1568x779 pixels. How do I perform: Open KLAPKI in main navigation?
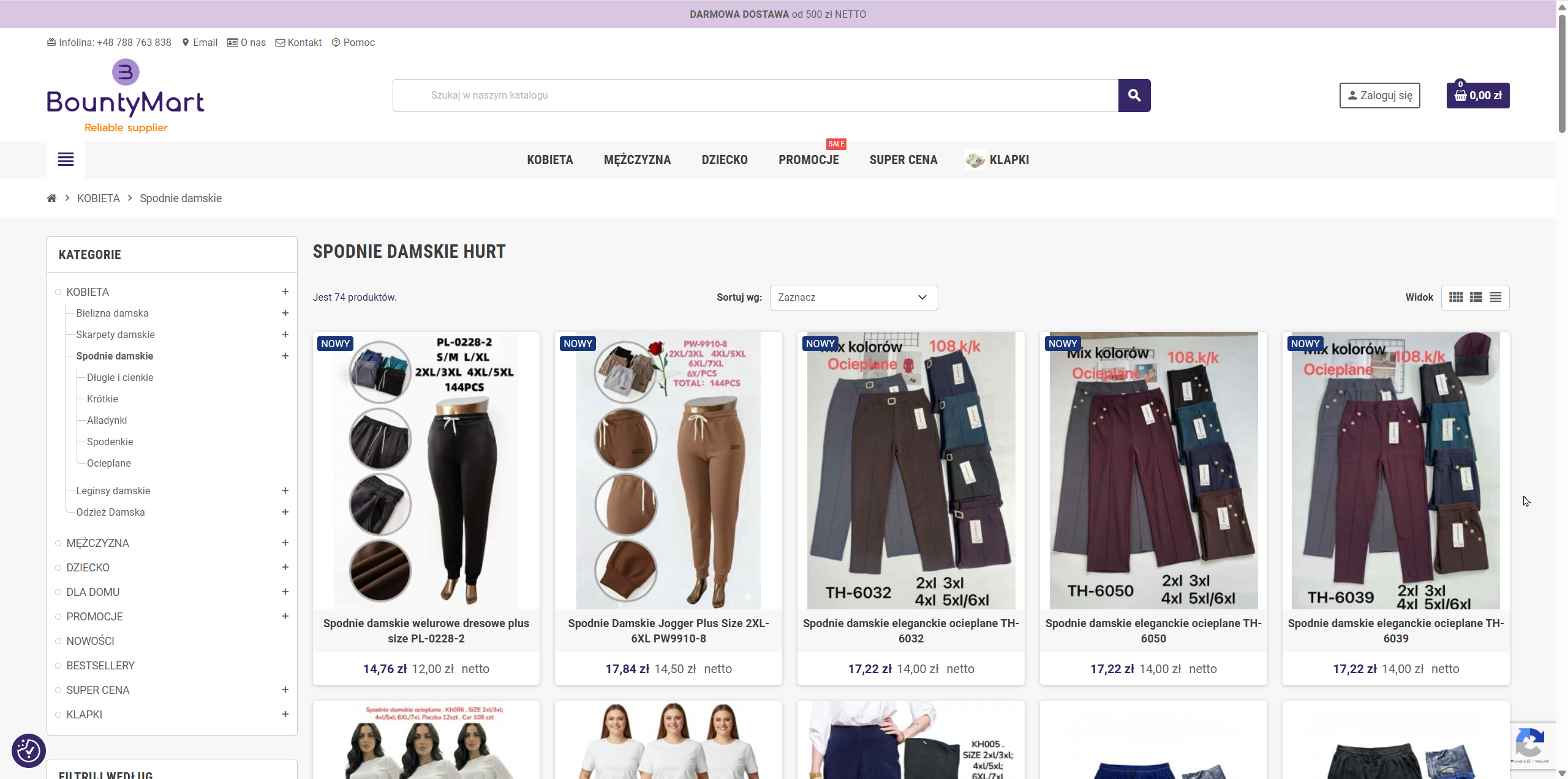[x=1008, y=160]
